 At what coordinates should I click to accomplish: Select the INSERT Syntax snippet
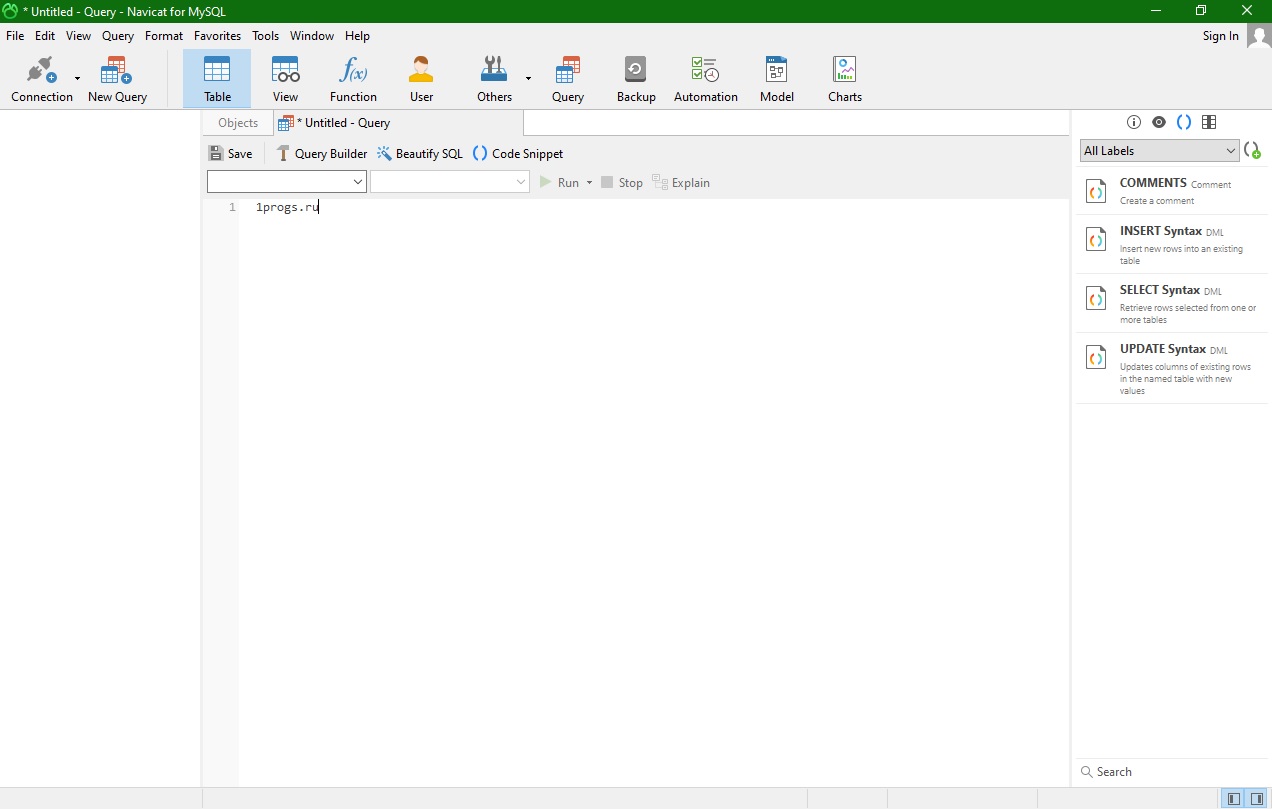click(1172, 245)
